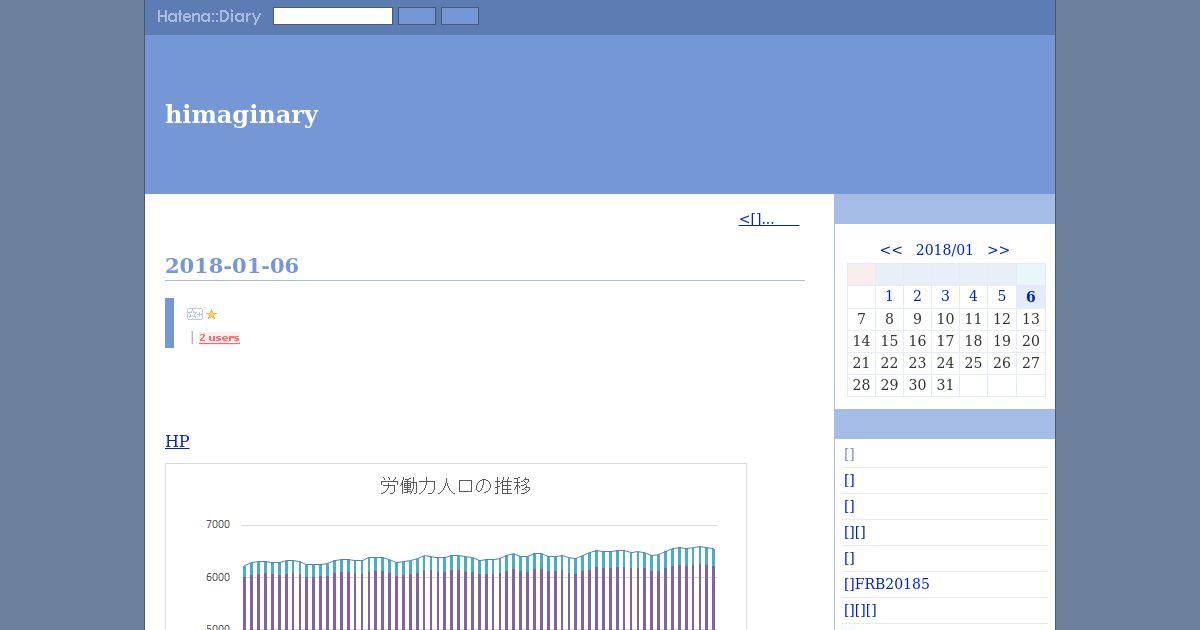This screenshot has height=630, width=1200.
Task: Focus the search input field in header
Action: pos(333,16)
